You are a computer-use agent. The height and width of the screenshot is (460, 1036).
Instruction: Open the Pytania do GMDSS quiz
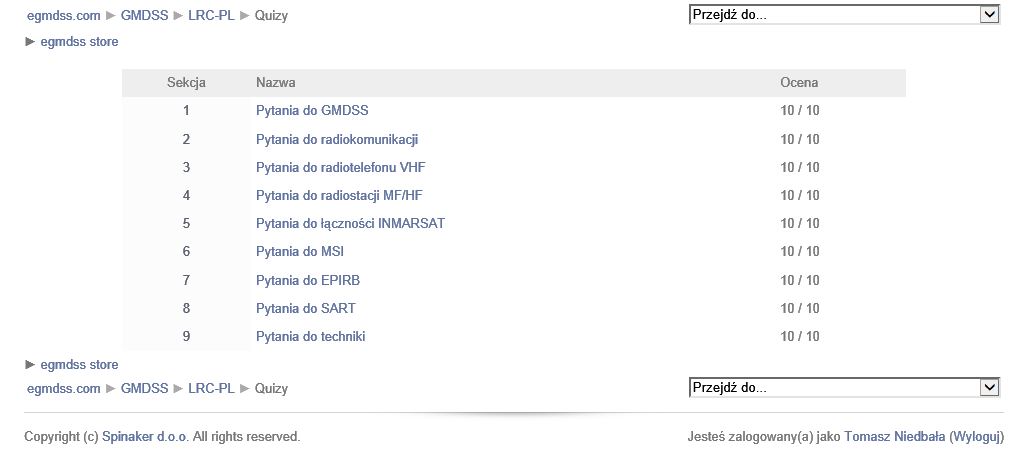tap(312, 110)
